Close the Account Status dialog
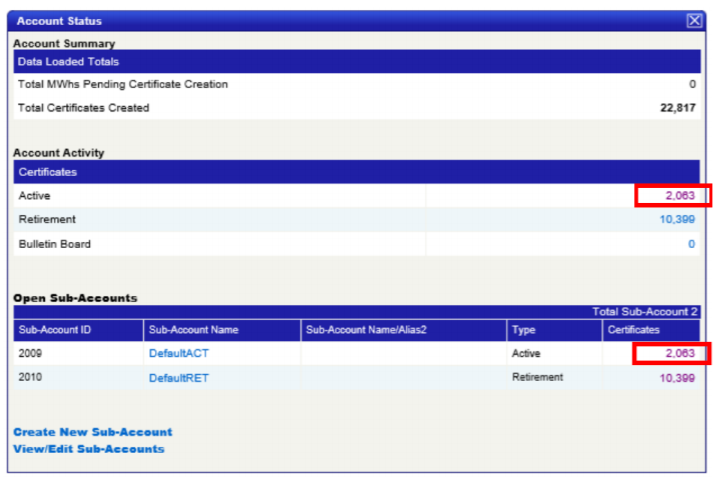This screenshot has height=482, width=718. pyautogui.click(x=694, y=21)
